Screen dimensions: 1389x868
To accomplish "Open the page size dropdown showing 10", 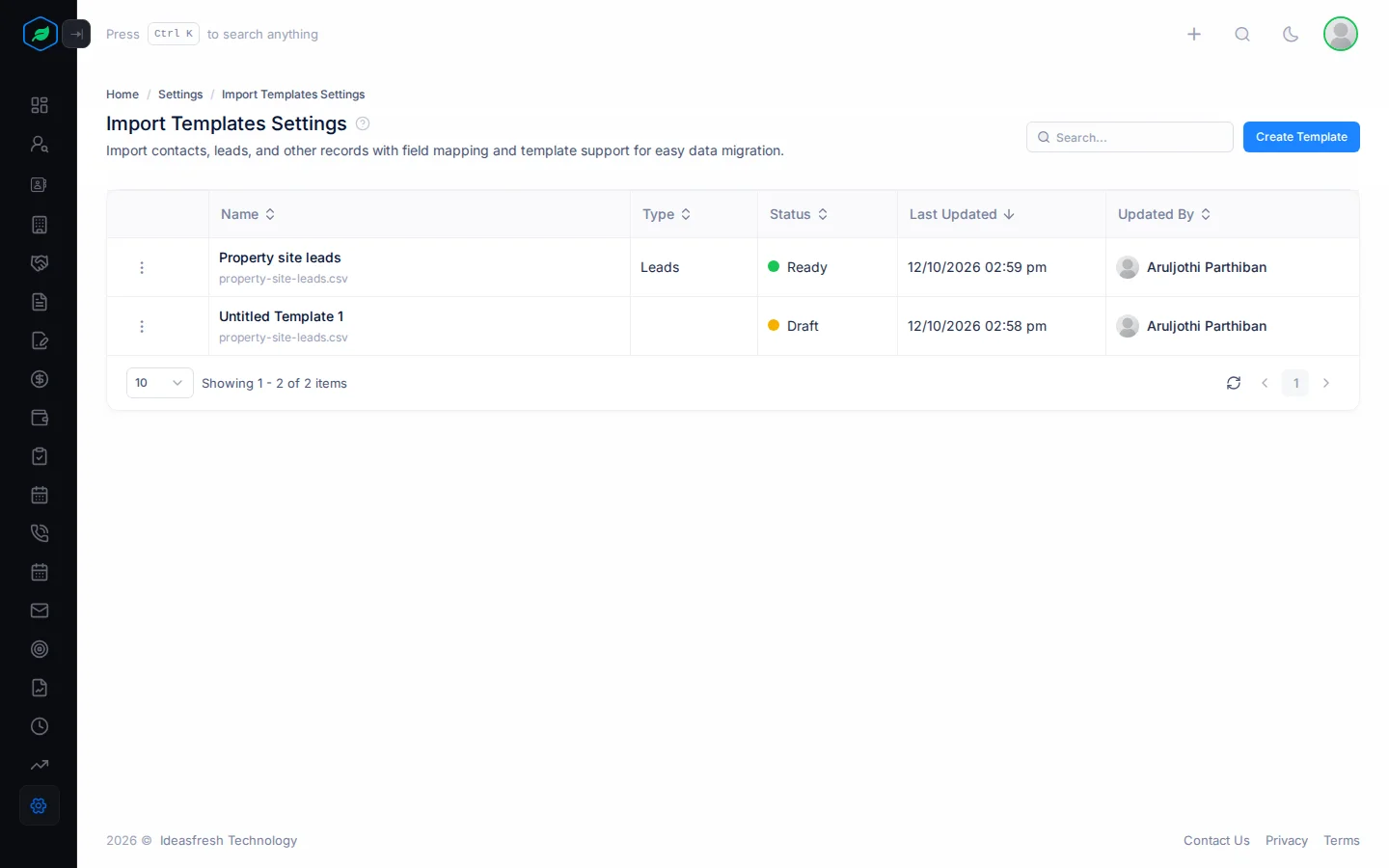I will 160,383.
